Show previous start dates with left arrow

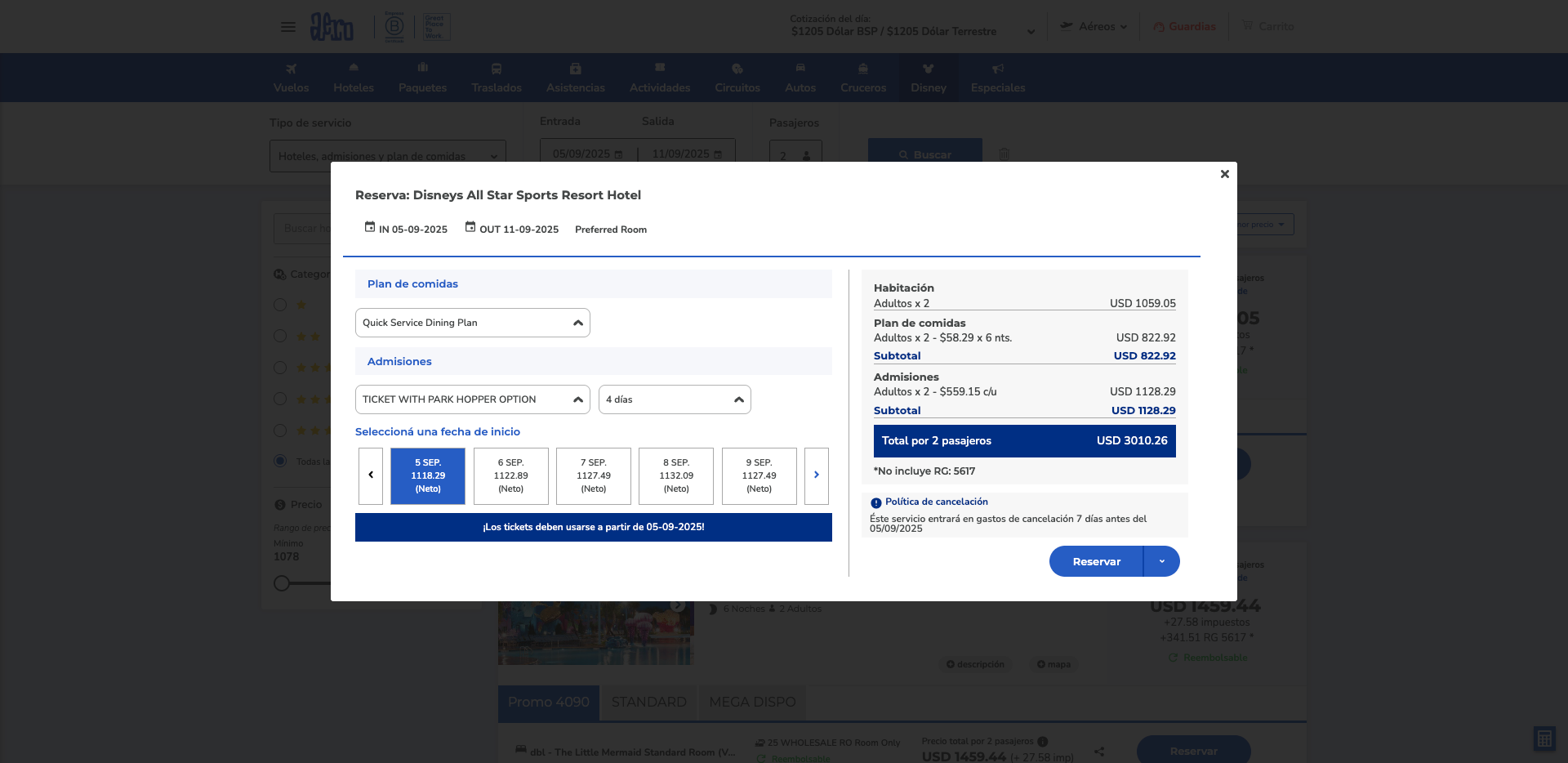(x=371, y=475)
